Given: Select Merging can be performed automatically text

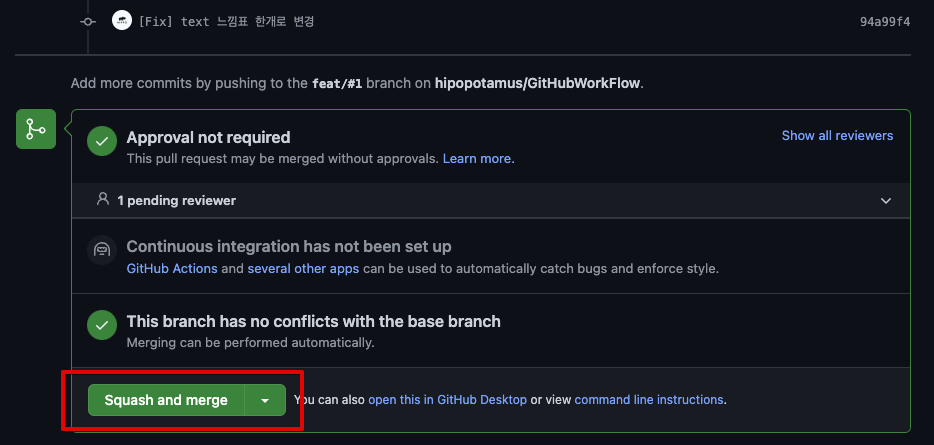Looking at the screenshot, I should point(250,343).
